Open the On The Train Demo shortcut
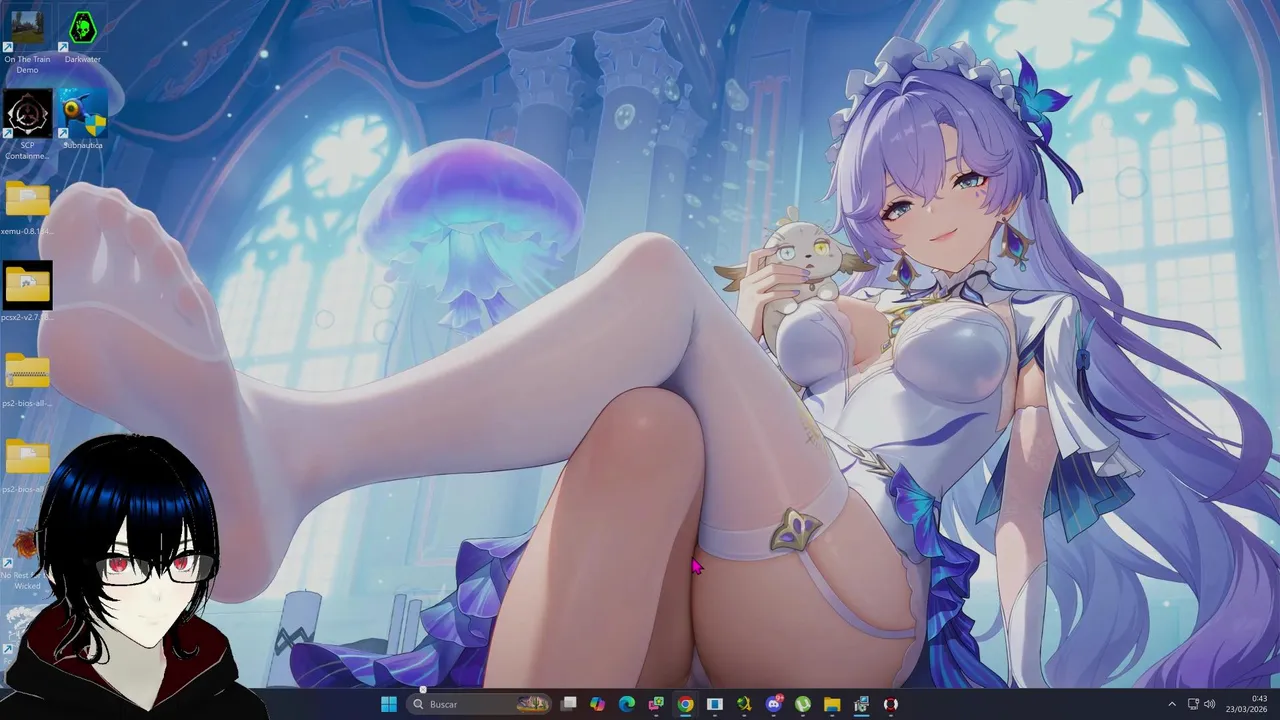 point(27,40)
